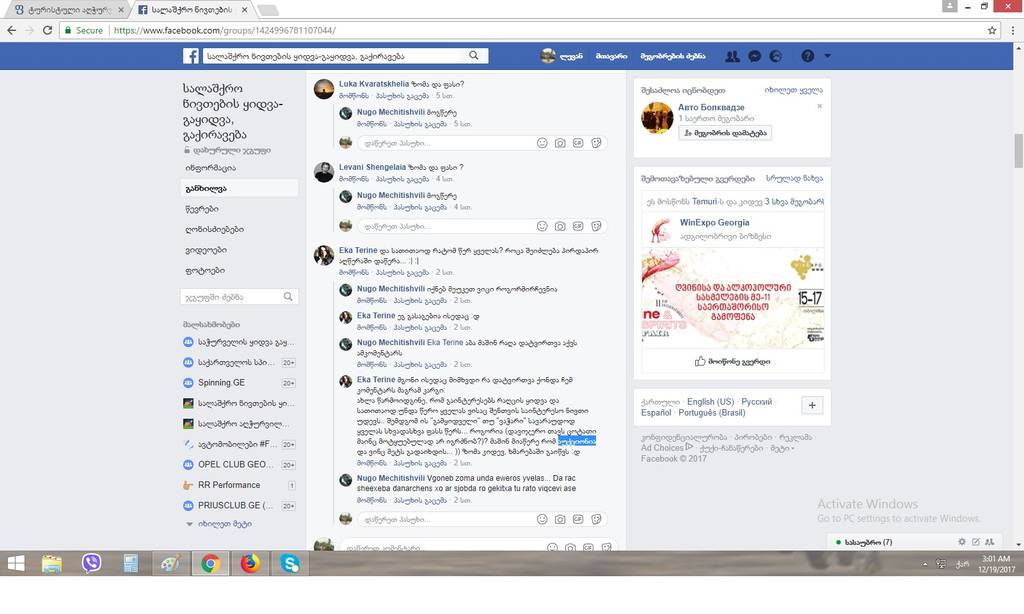Click the WinExpo Georgia wine exhibition banner image

click(x=733, y=298)
